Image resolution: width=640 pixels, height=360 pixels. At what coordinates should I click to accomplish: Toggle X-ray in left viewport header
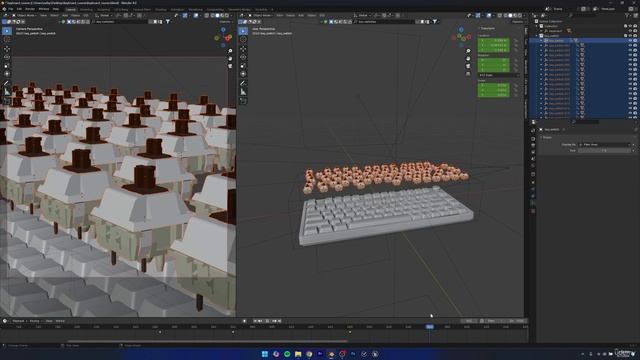tap(207, 16)
